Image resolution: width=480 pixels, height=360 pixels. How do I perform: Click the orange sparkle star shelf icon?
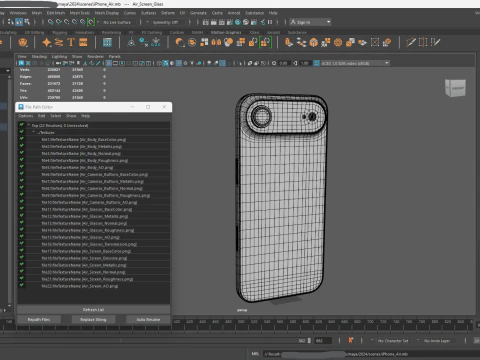[x=47, y=42]
